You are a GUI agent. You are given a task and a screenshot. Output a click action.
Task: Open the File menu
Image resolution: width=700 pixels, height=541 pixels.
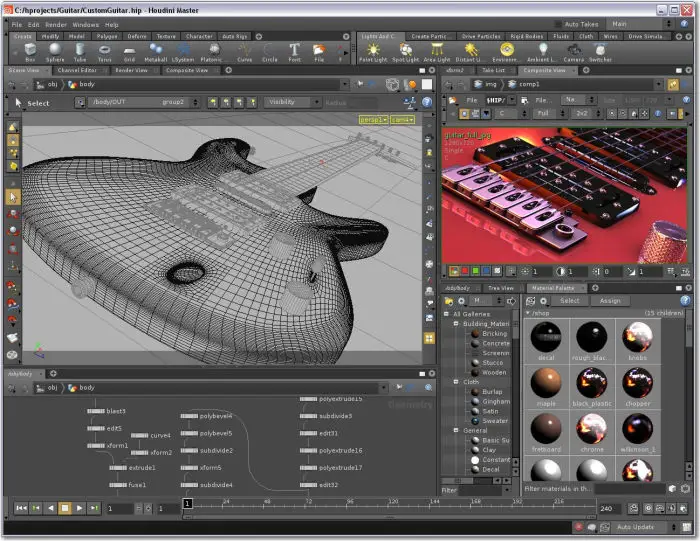17,25
